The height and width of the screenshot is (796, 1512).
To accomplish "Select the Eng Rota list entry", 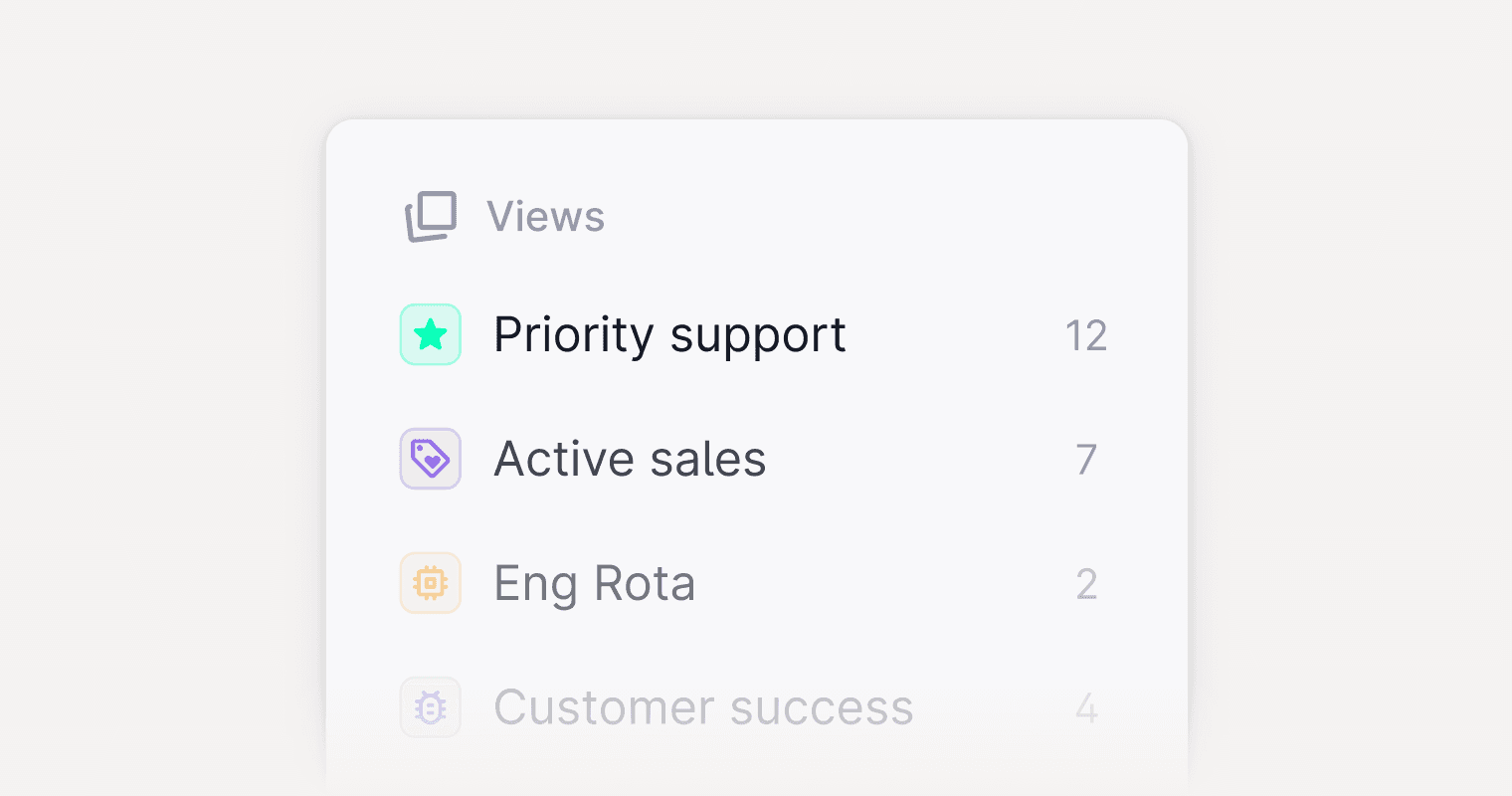I will pos(594,583).
